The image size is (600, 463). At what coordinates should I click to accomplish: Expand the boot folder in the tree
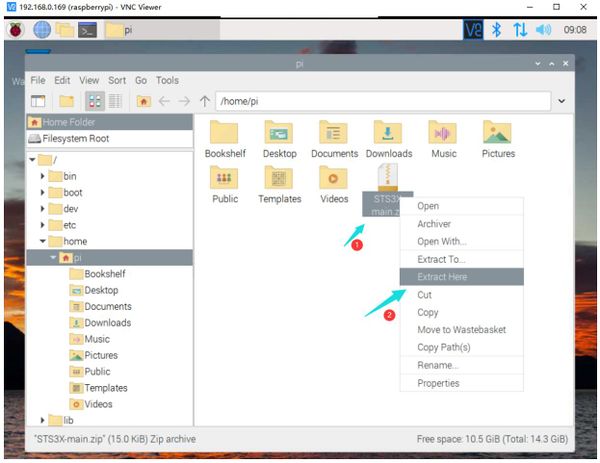pyautogui.click(x=43, y=192)
